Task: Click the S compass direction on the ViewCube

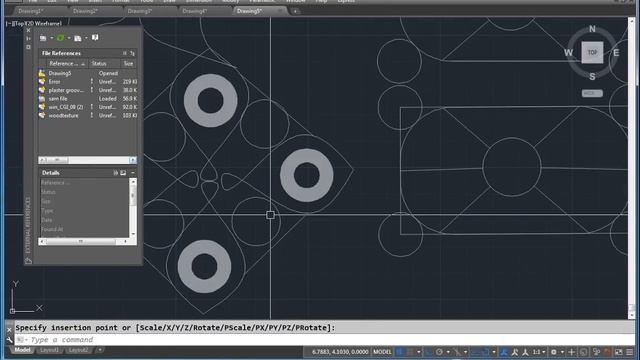Action: pos(592,76)
